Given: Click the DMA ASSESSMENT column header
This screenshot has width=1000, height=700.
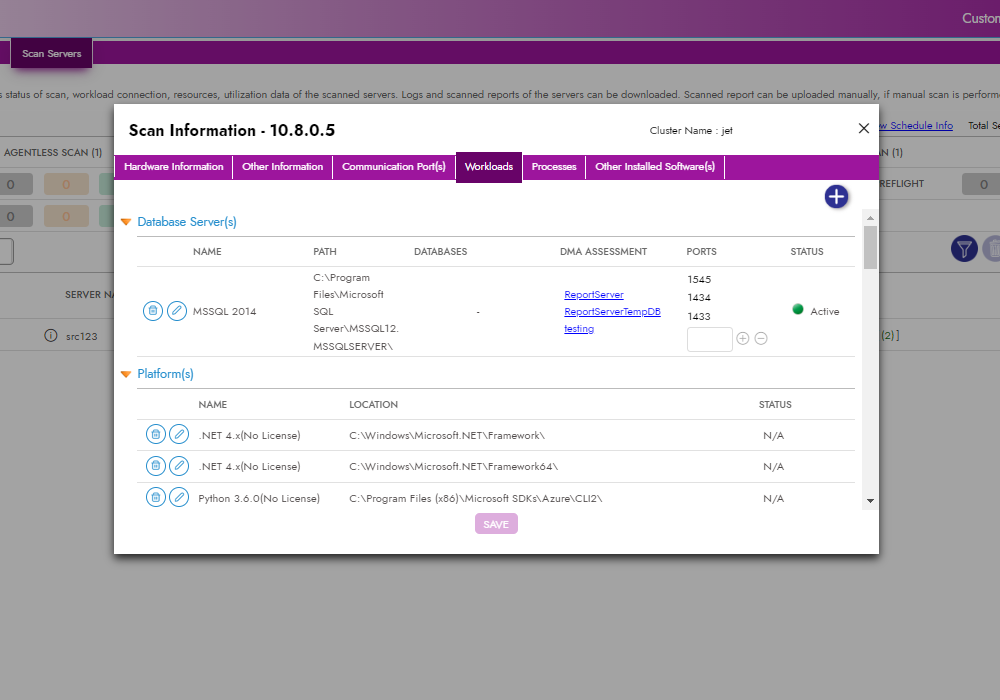Looking at the screenshot, I should (x=603, y=252).
